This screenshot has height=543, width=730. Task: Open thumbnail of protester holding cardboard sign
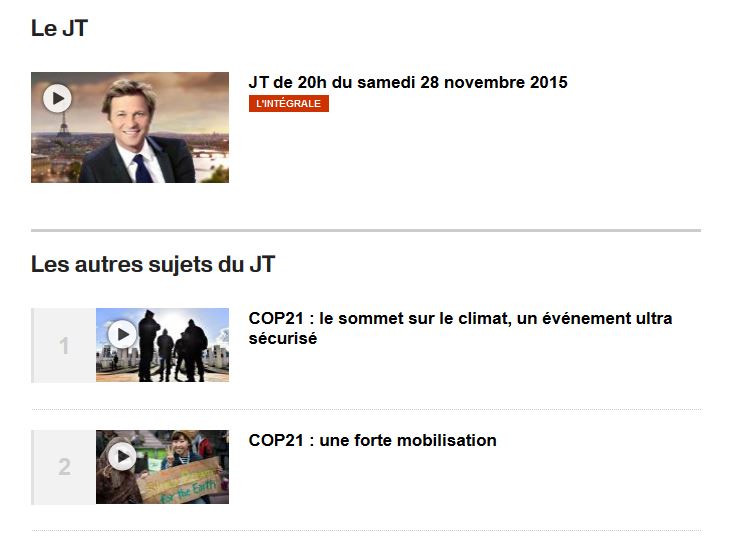(162, 467)
